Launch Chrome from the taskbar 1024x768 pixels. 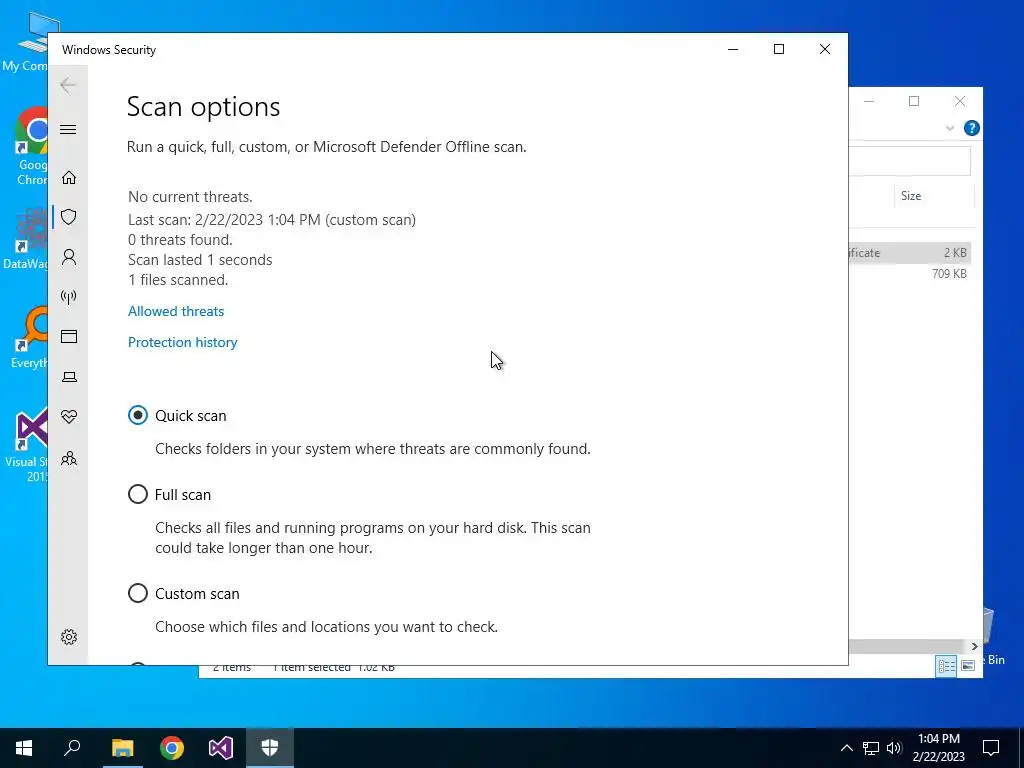click(x=172, y=748)
